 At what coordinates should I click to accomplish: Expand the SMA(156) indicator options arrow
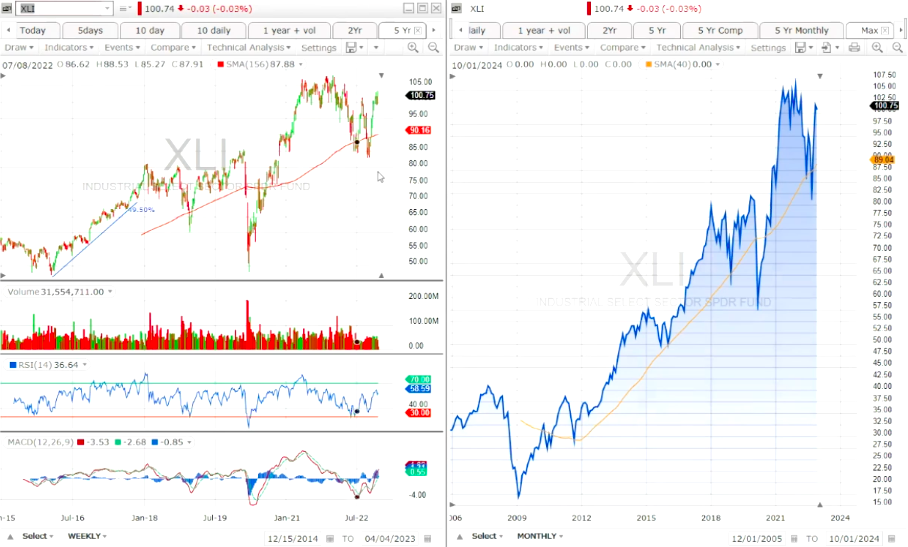tap(301, 64)
